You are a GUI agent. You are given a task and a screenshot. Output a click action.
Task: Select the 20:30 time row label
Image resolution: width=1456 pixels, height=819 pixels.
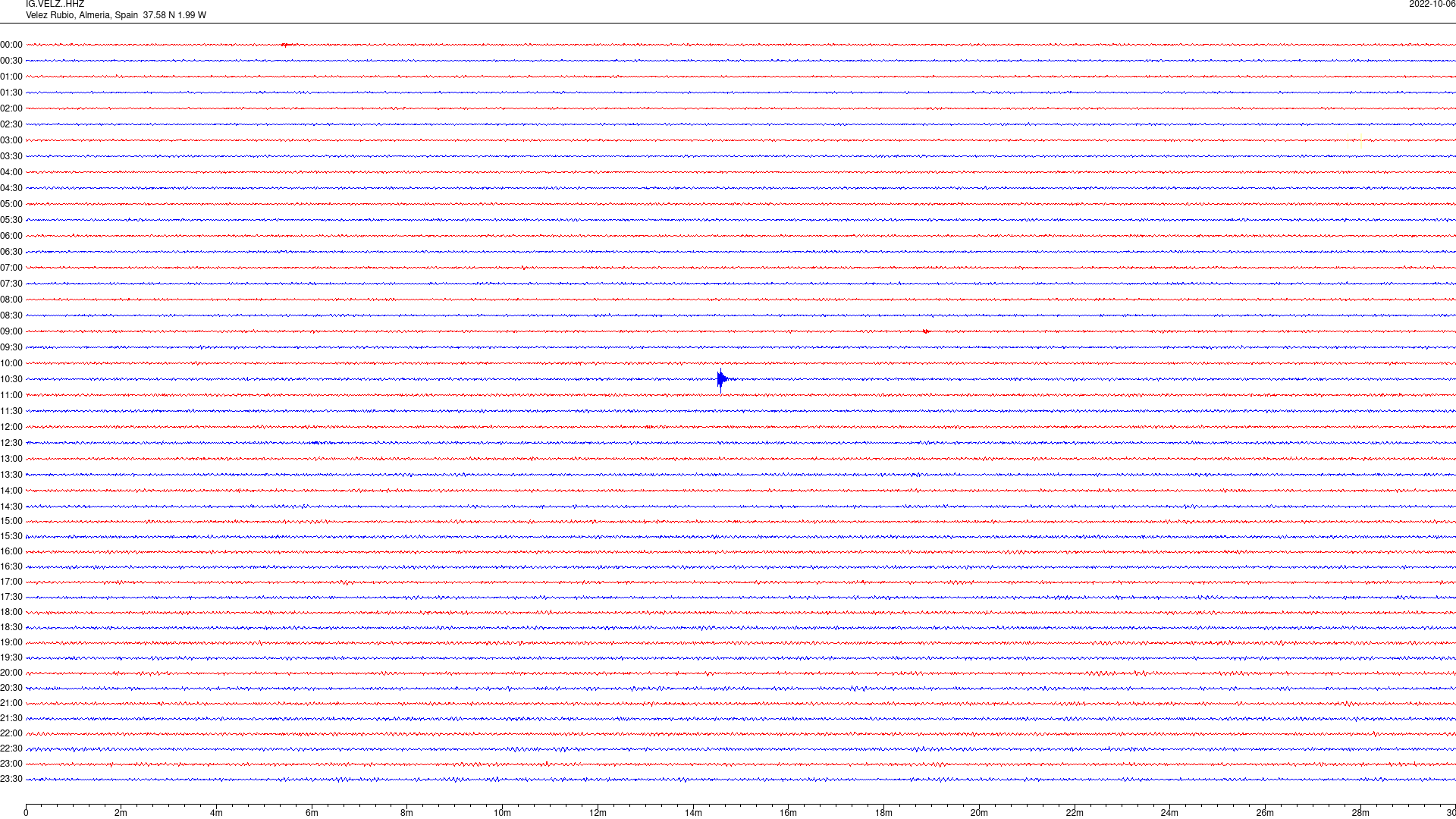click(11, 688)
